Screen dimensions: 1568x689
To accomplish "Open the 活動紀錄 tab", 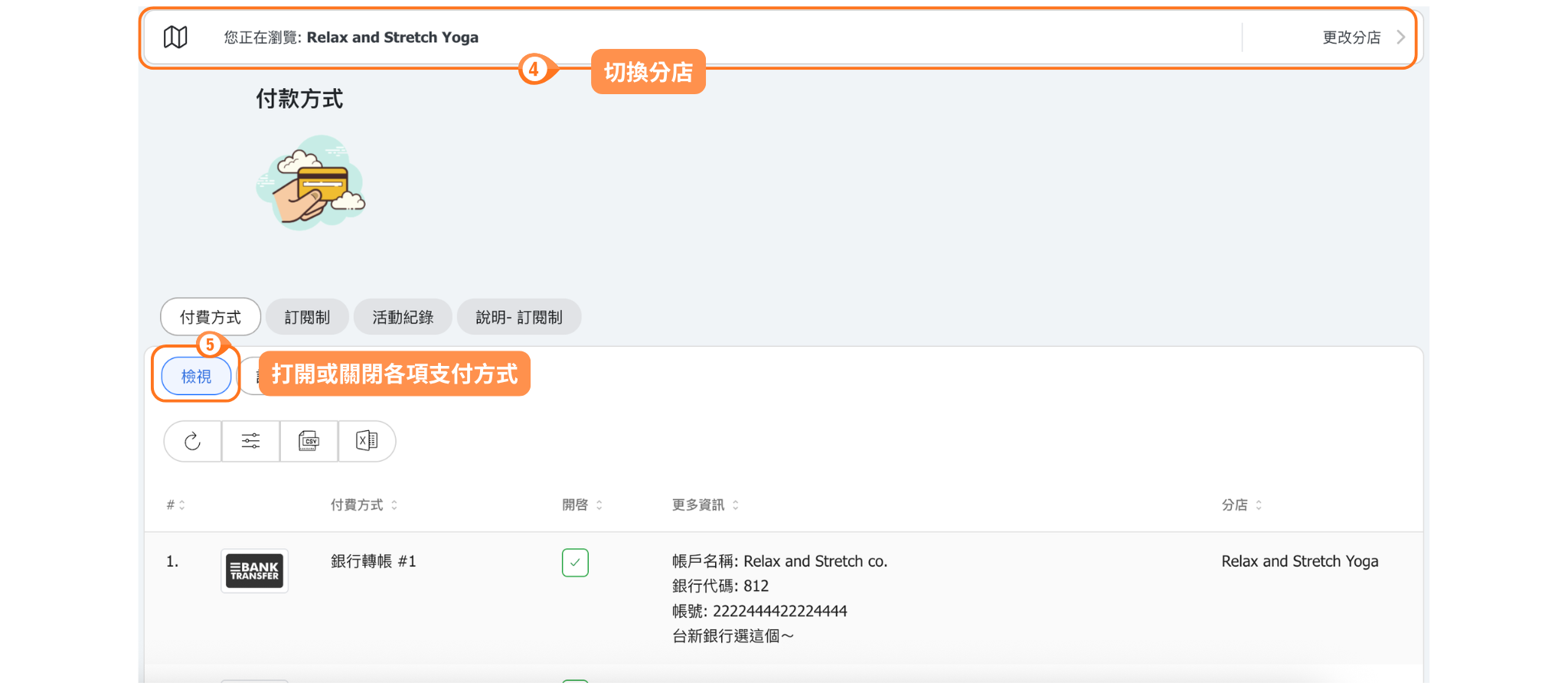I will pos(403,317).
